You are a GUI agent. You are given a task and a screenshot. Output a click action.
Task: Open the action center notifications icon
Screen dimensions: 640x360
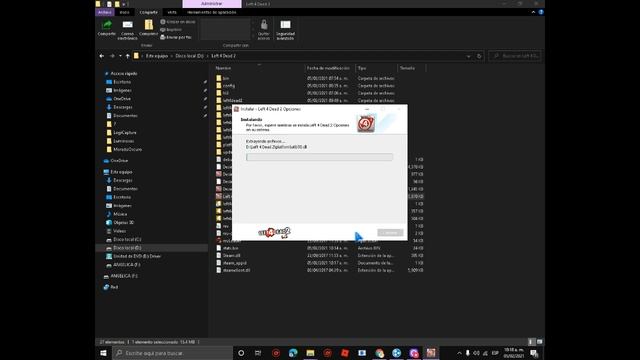click(x=534, y=353)
